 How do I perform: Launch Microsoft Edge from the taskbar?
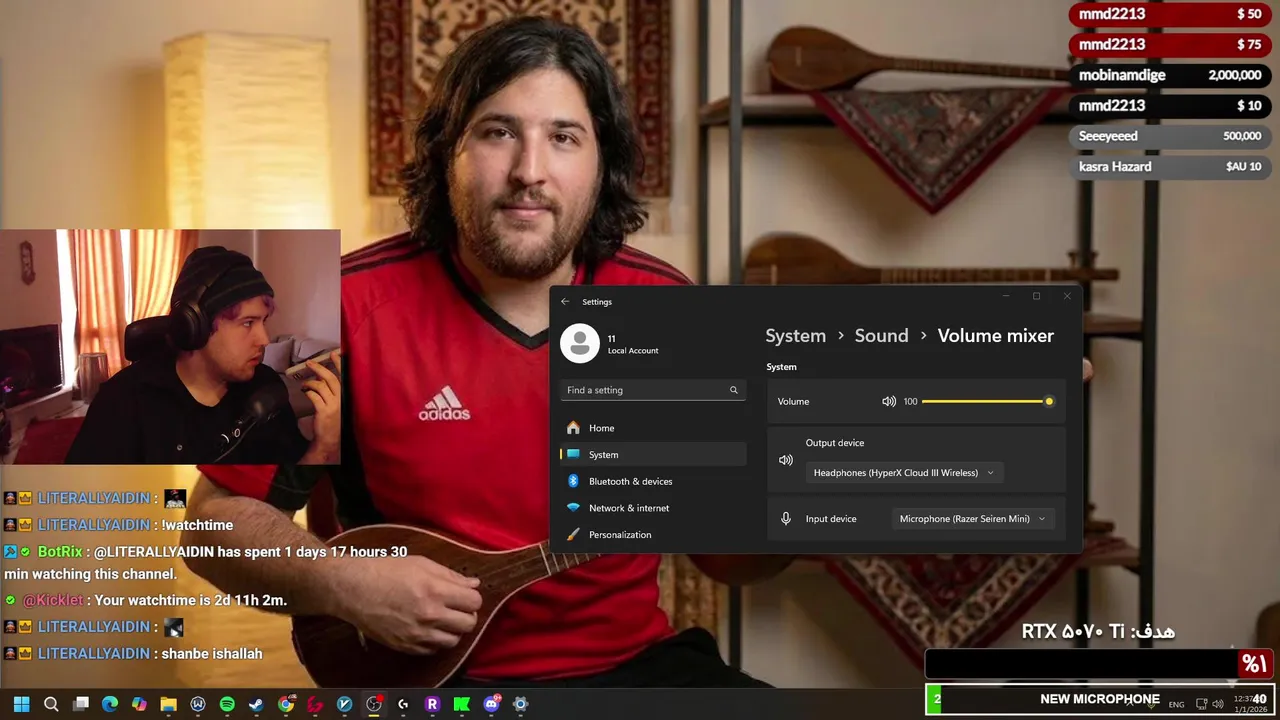110,704
